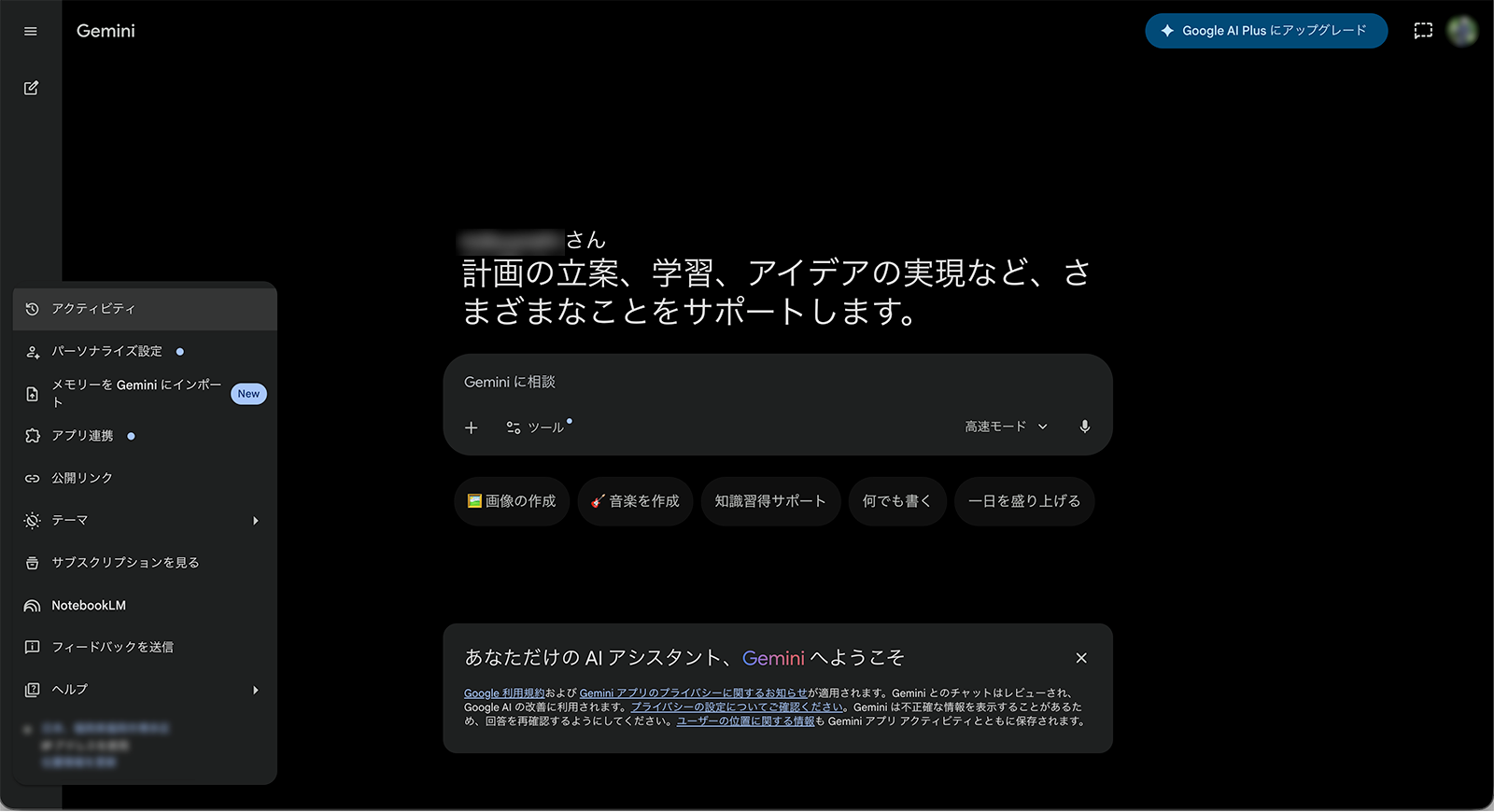Open アプリ連携 menu entry
The height and width of the screenshot is (812, 1494).
(145, 436)
